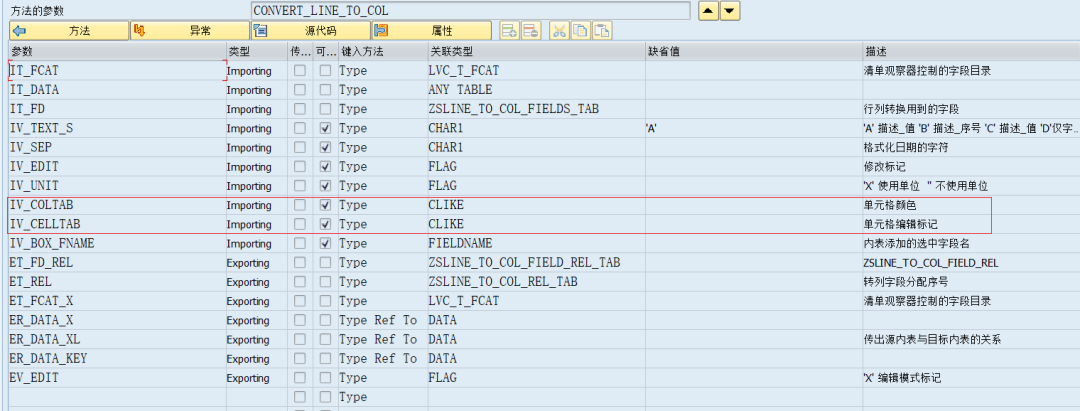Image resolution: width=1080 pixels, height=411 pixels.
Task: Click the default value 'A' cell
Action: point(754,129)
